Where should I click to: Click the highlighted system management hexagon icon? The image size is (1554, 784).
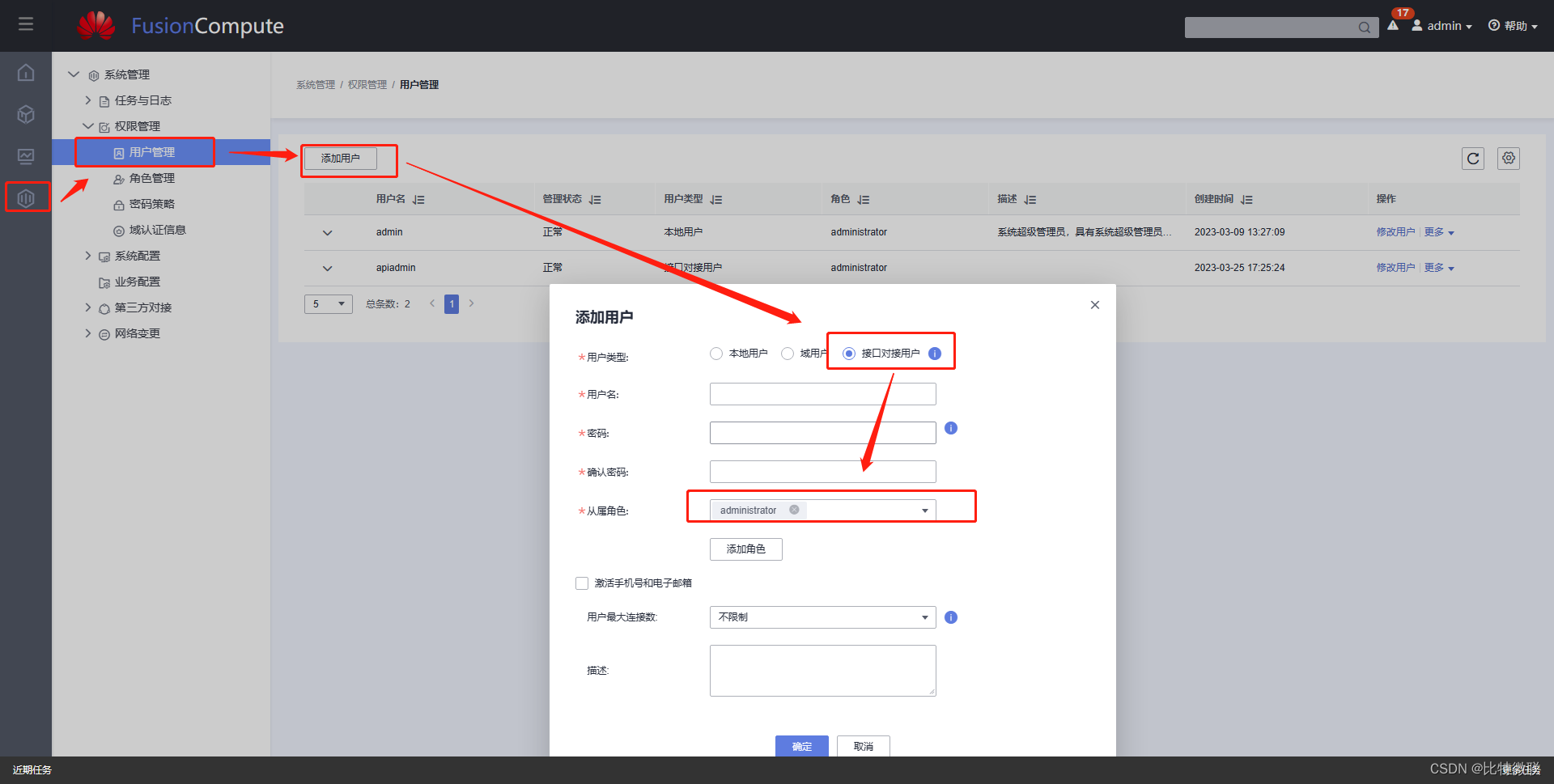click(x=27, y=197)
